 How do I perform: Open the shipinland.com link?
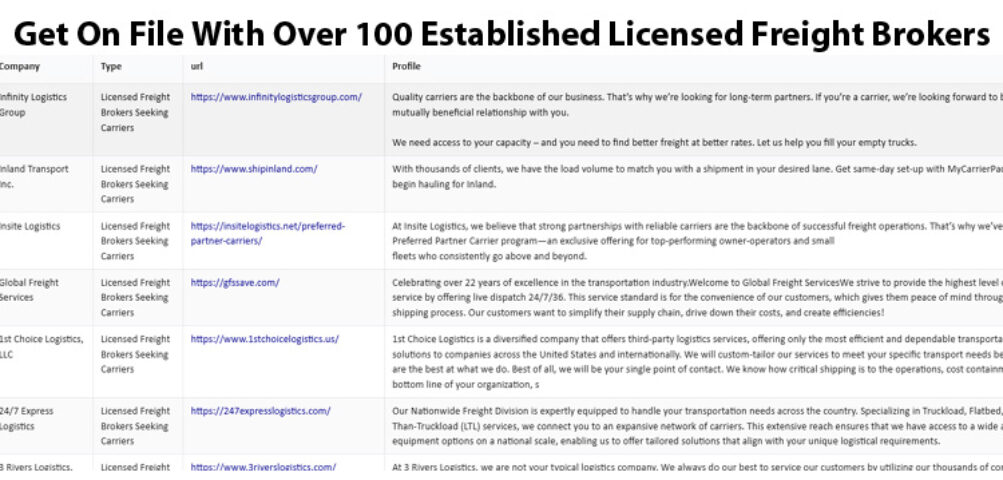pyautogui.click(x=253, y=169)
